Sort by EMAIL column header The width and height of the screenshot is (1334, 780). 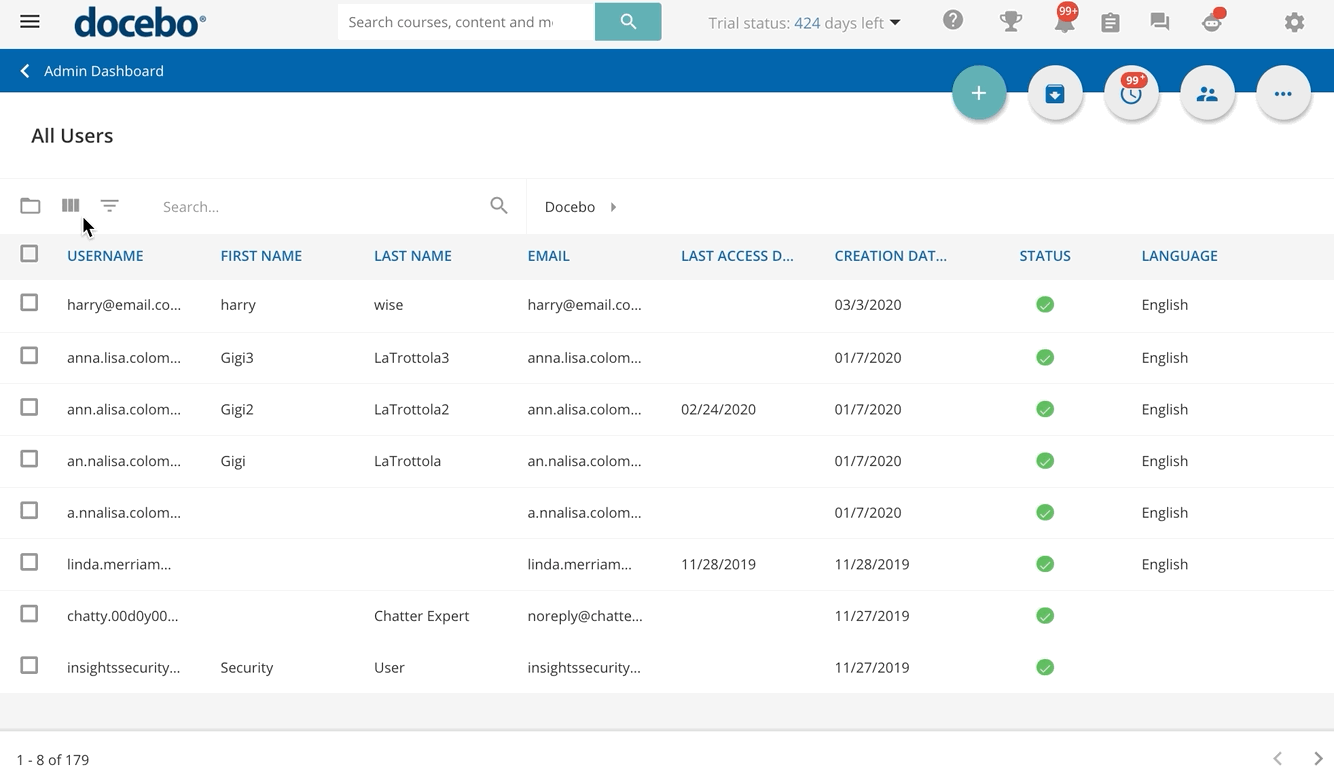tap(548, 256)
